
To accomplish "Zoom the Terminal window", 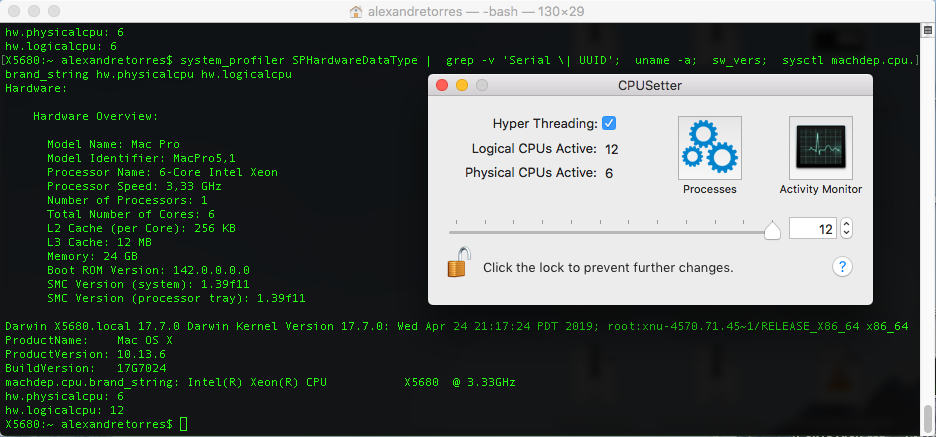I will tap(54, 11).
